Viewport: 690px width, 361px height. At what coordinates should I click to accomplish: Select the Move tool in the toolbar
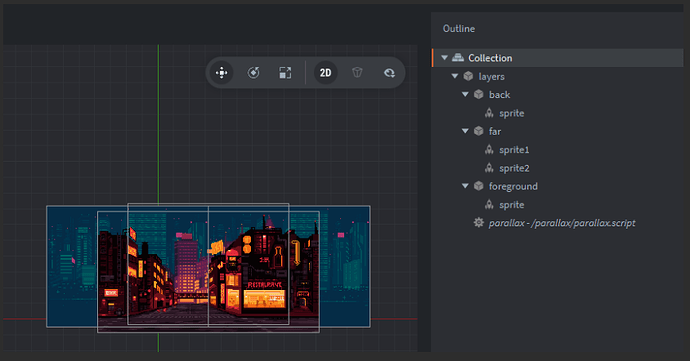[222, 73]
